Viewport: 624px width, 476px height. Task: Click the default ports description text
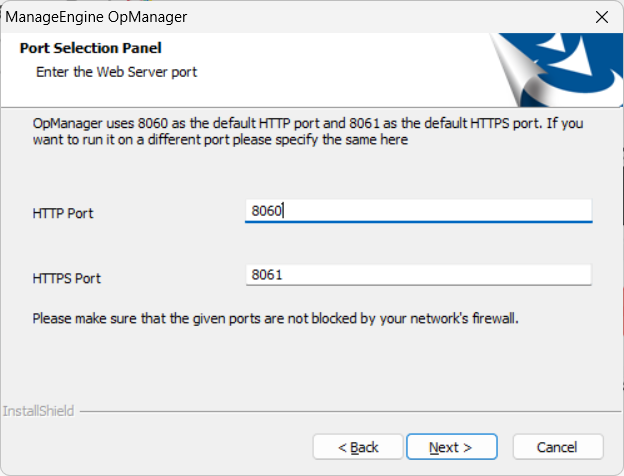[300, 131]
